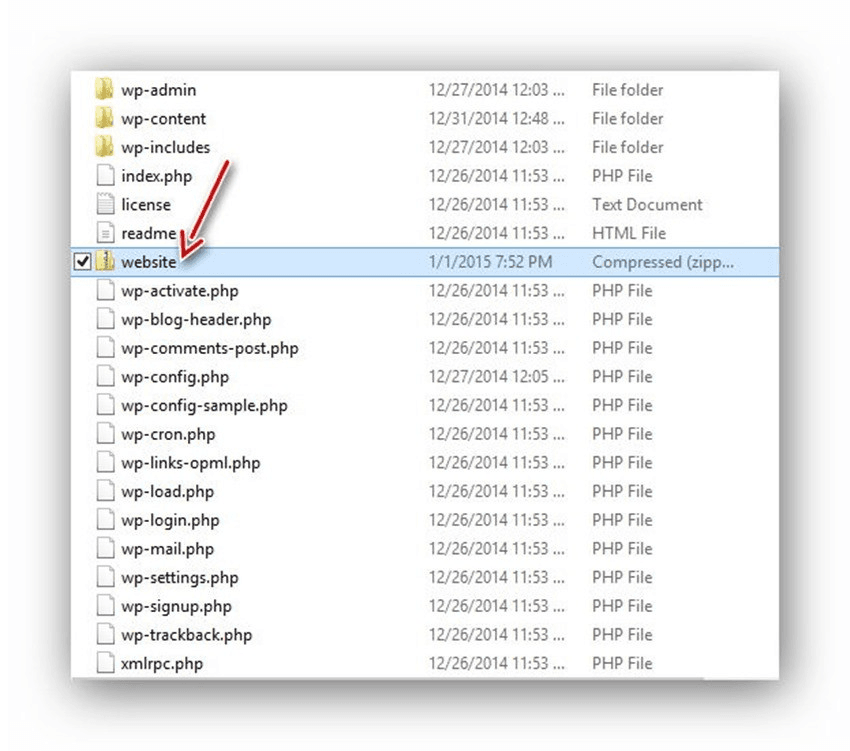
Task: Click the PHP File type of xmlrpc.php
Action: (x=622, y=664)
